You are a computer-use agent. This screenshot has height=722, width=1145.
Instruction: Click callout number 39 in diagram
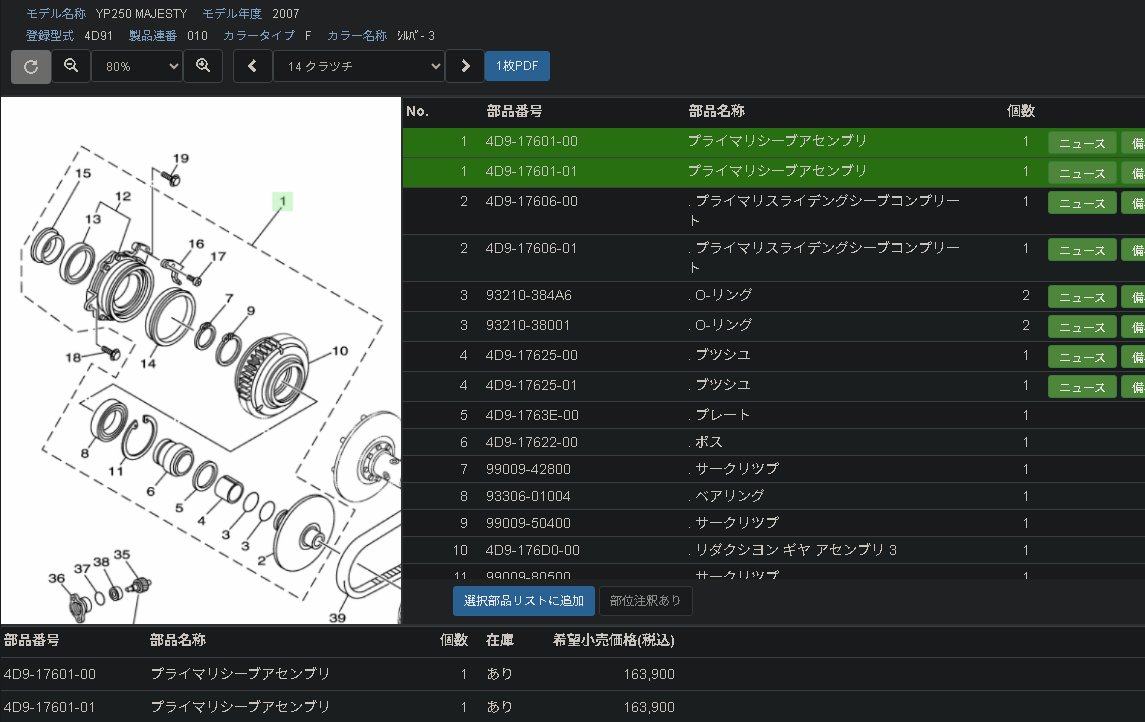[337, 618]
